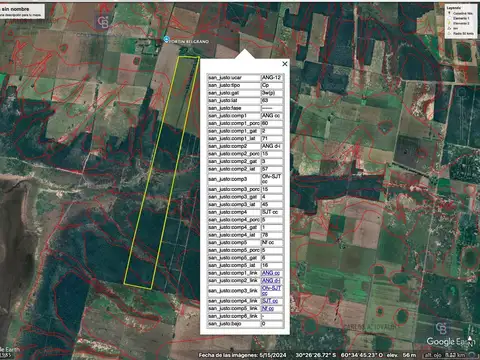Open the Nf cc link in the comp5_link row
This screenshot has width=480, height=360.
pos(268,309)
